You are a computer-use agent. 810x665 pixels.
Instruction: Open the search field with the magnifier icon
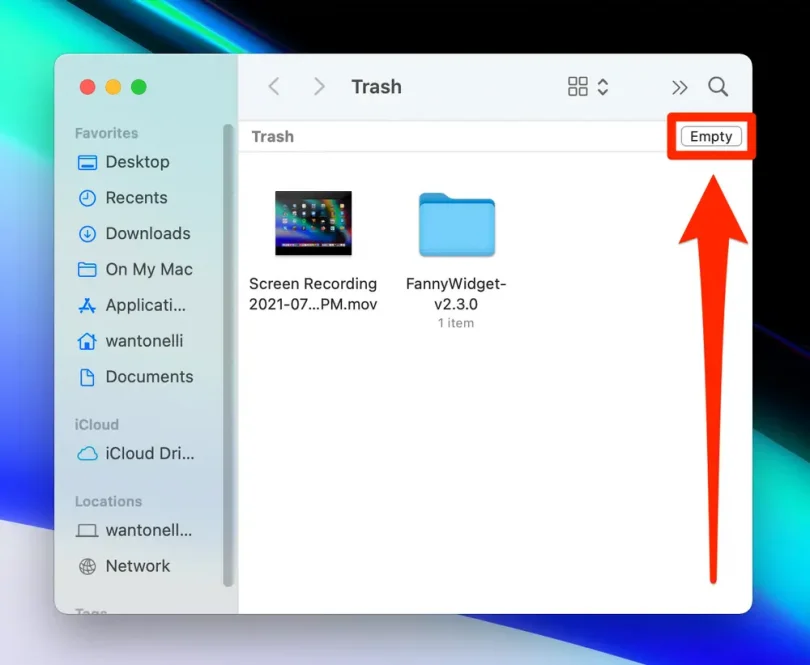click(718, 87)
